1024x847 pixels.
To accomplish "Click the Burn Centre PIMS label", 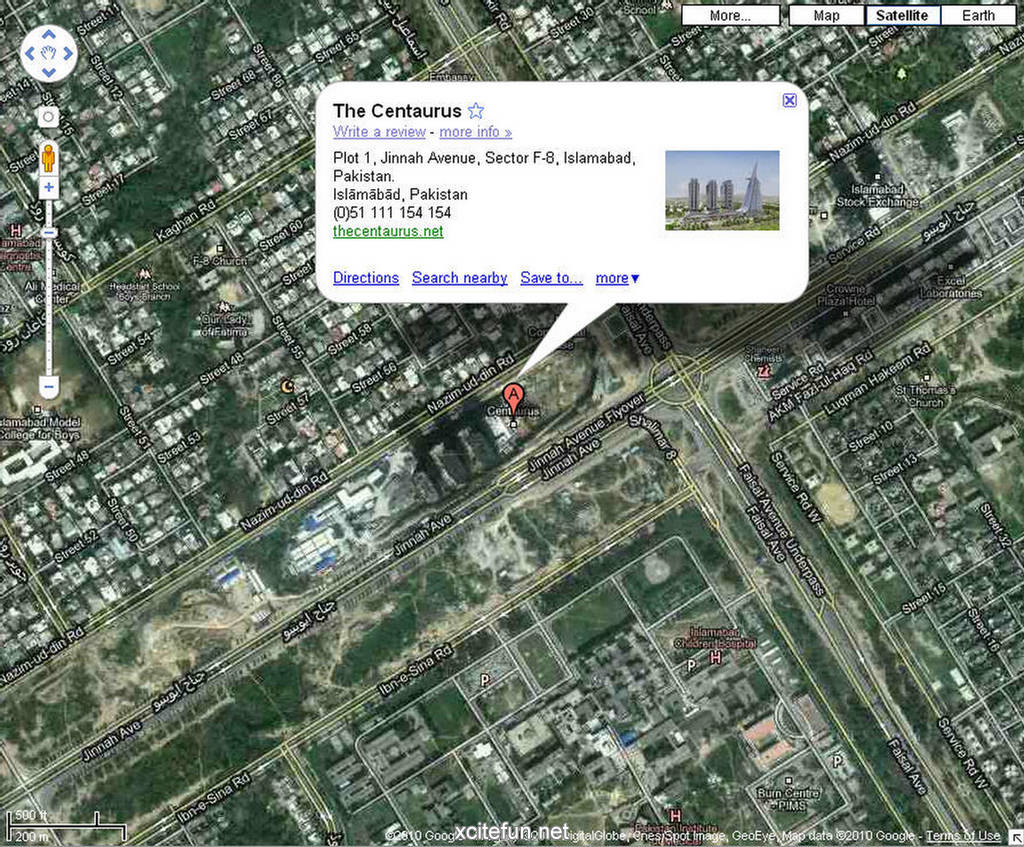I will [x=788, y=799].
